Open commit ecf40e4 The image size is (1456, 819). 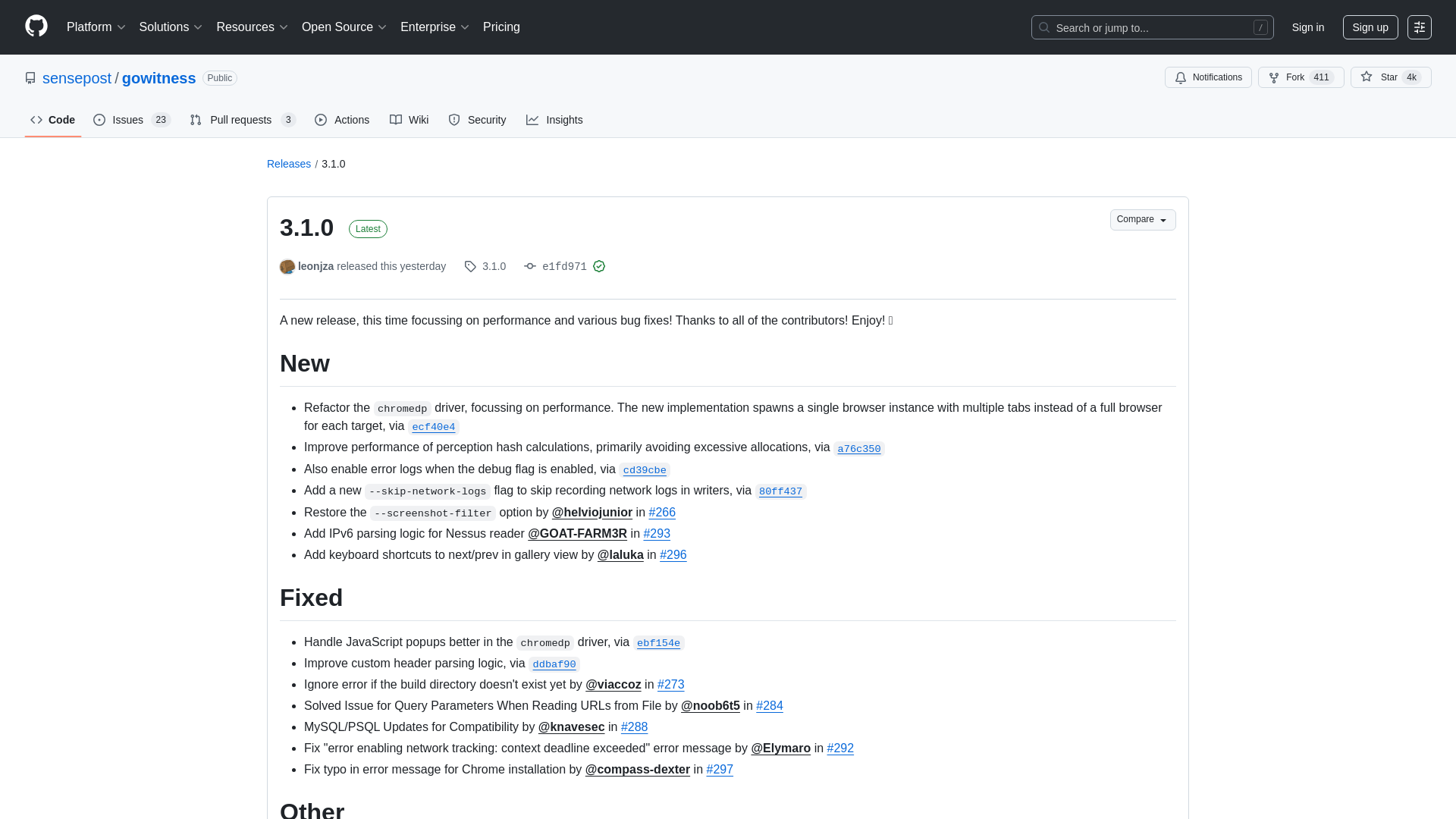point(433,426)
